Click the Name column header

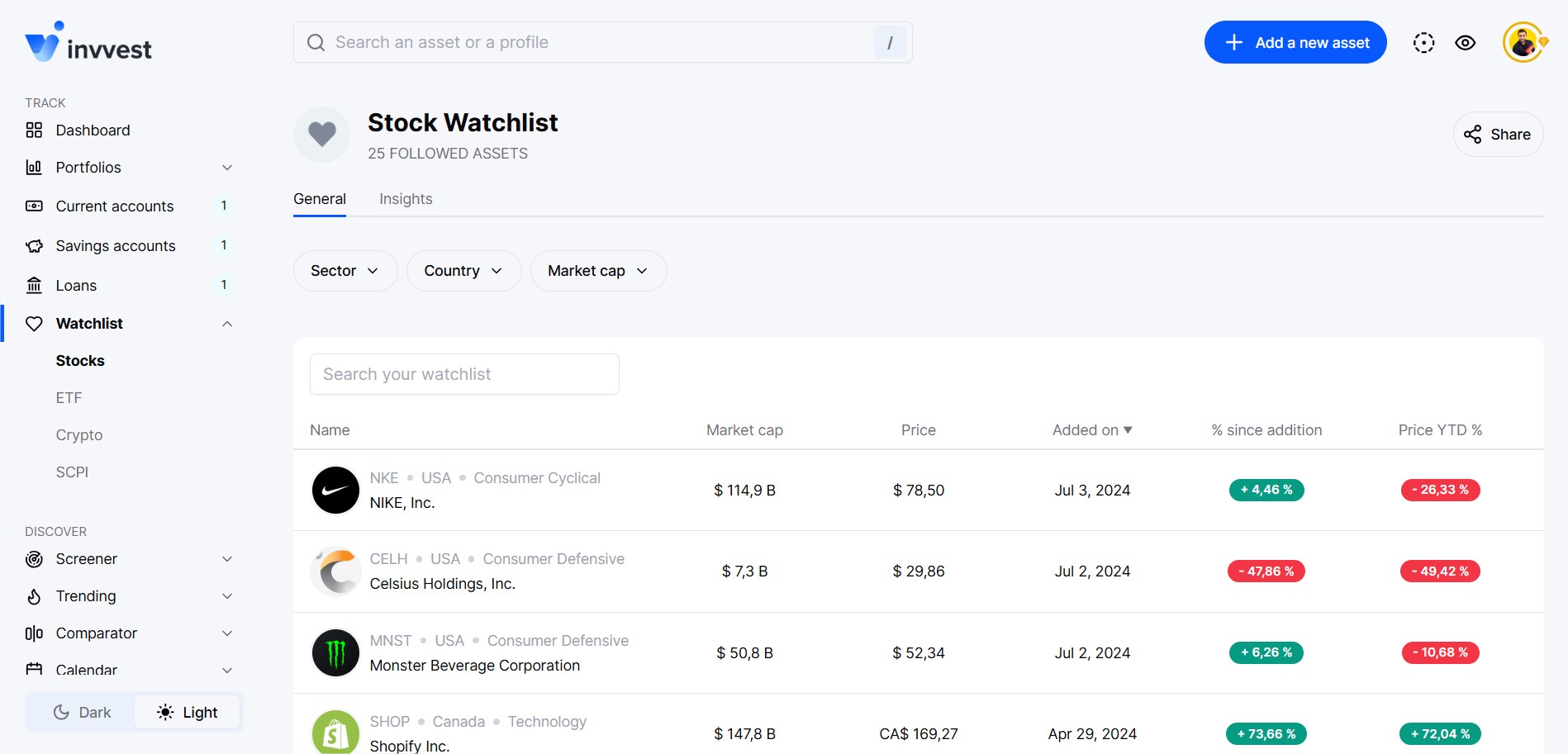(330, 430)
